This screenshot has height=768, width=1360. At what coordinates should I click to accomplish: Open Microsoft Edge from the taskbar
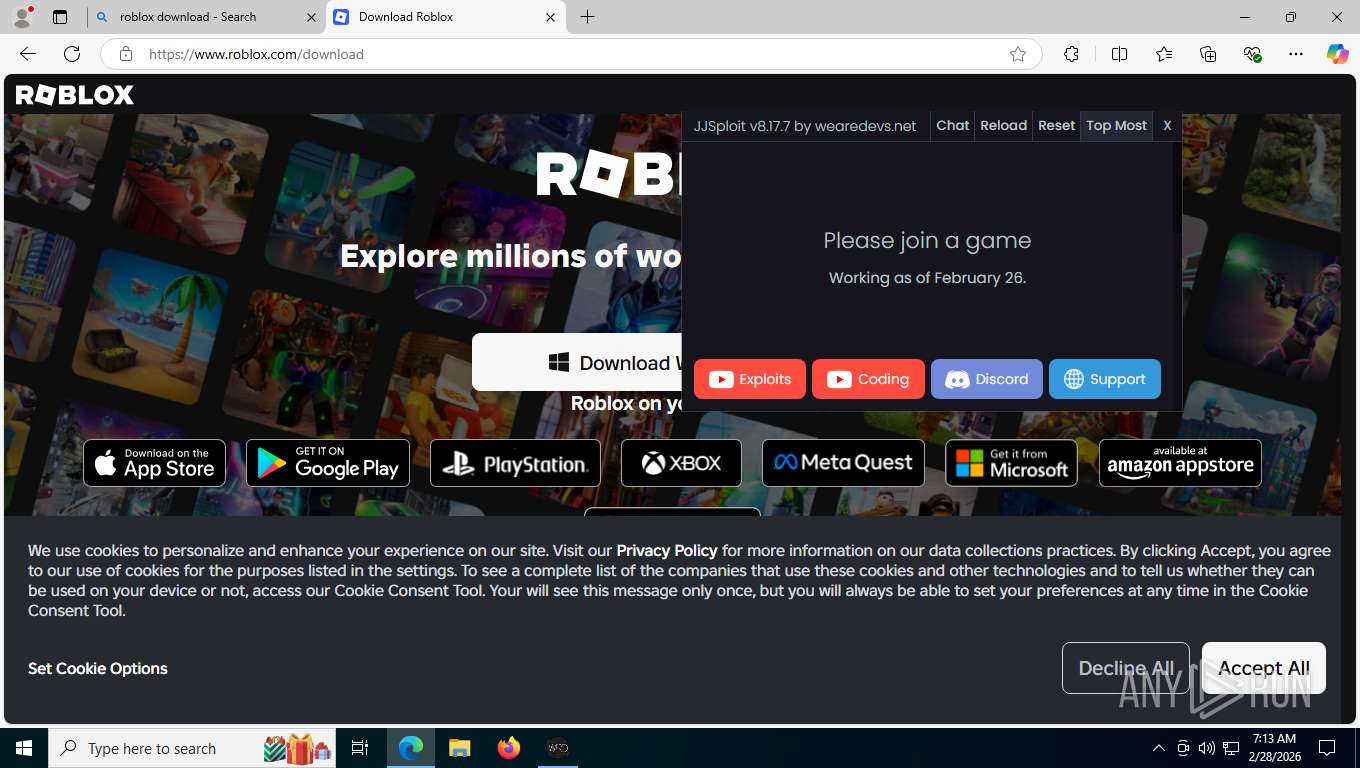411,748
